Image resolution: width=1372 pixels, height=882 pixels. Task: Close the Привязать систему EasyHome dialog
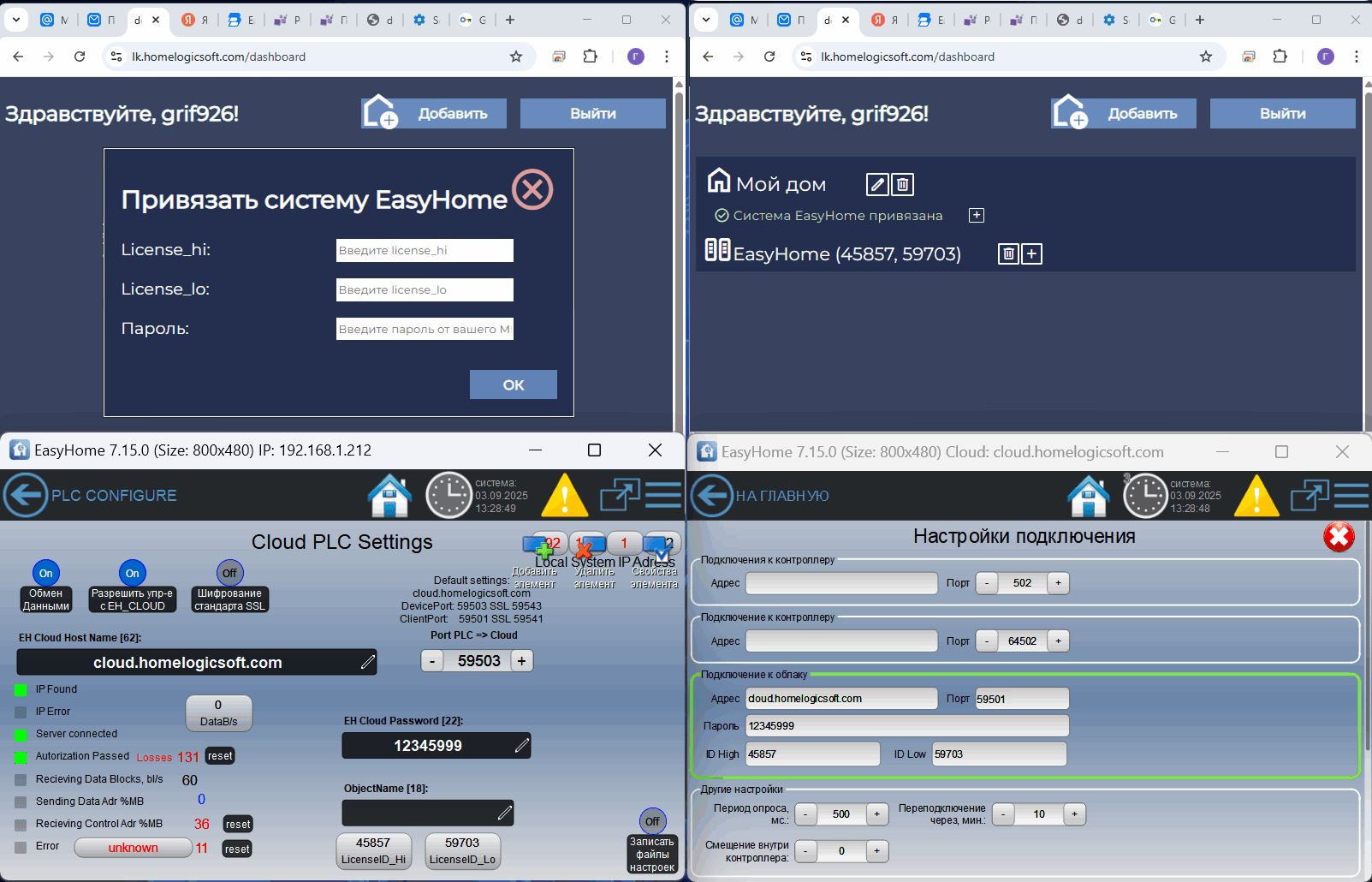coord(532,189)
